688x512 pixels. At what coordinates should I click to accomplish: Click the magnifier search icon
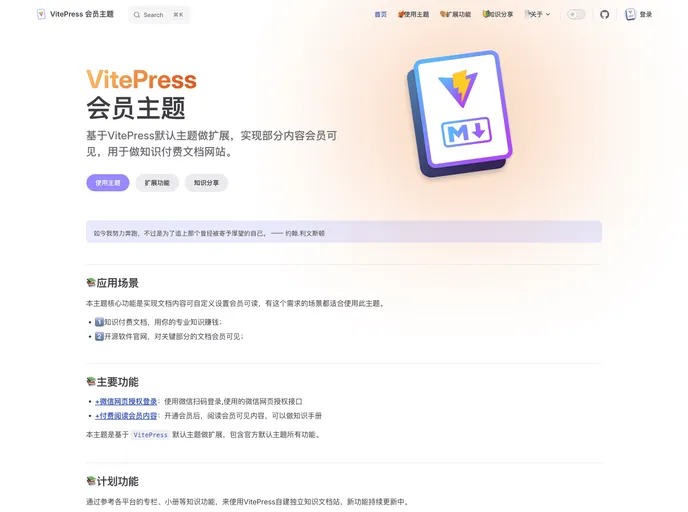coord(137,15)
